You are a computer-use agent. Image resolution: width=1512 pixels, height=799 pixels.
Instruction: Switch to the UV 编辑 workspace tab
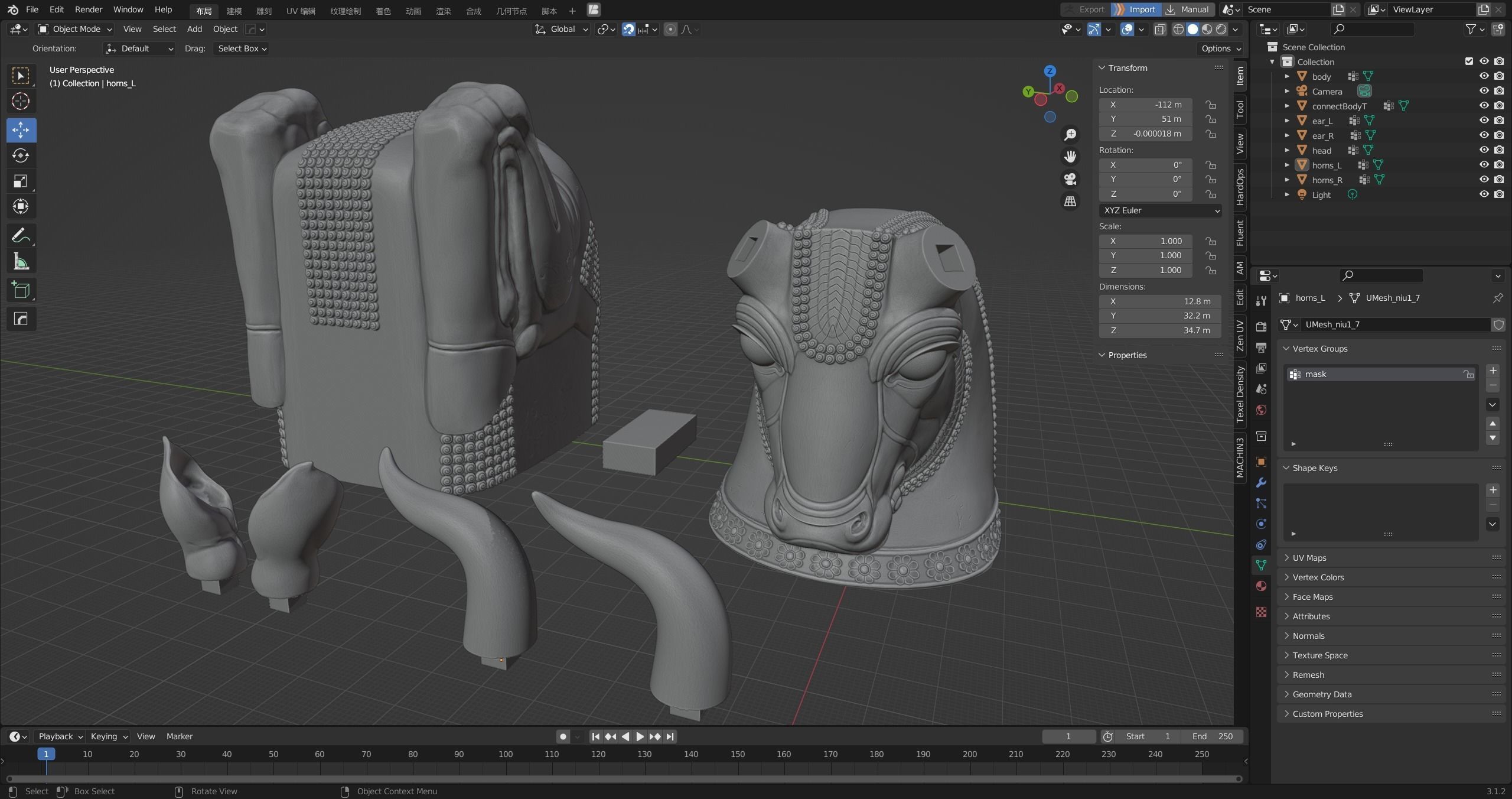coord(301,11)
